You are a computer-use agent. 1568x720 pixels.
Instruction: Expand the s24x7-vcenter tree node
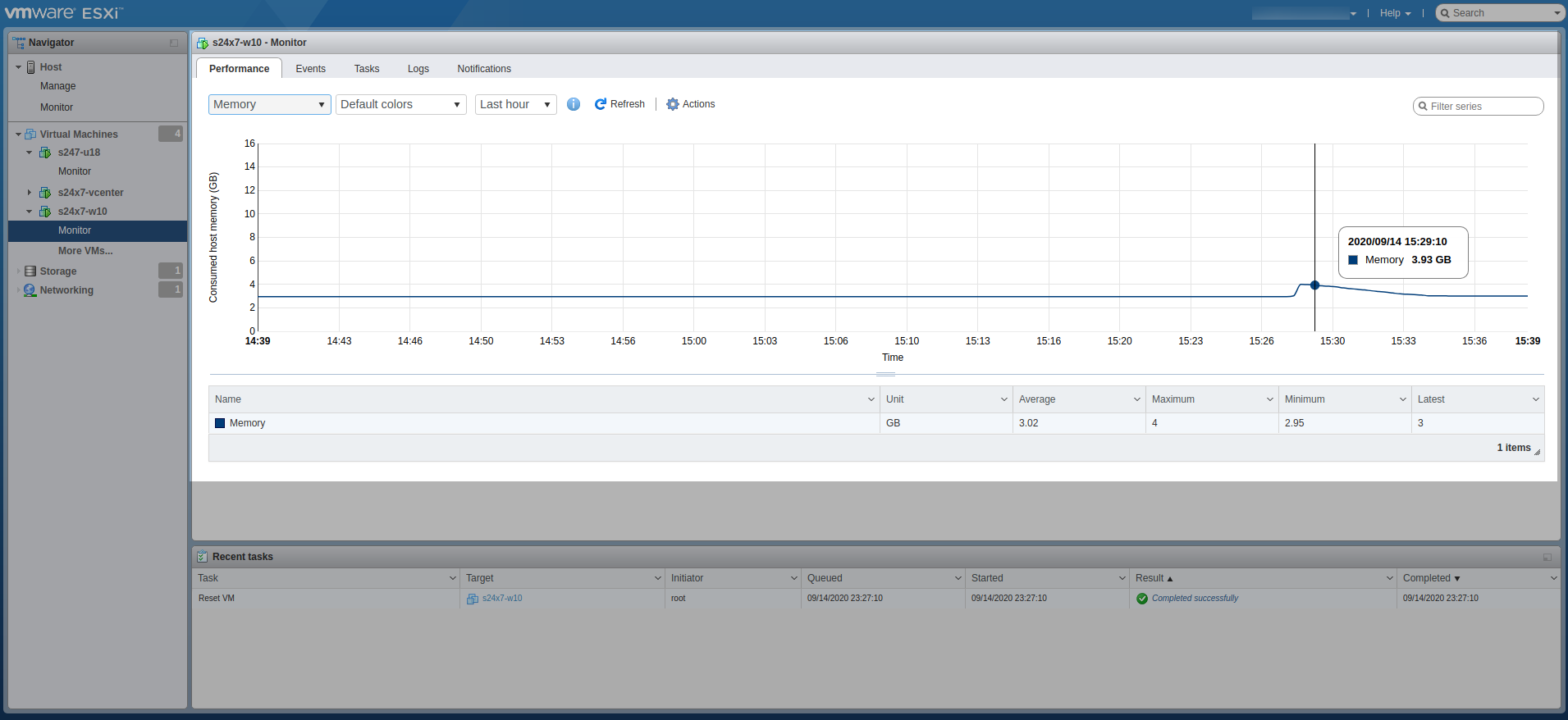30,193
